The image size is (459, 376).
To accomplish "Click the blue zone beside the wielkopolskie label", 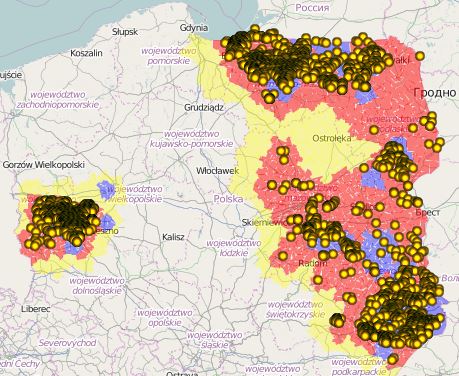I will (106, 189).
